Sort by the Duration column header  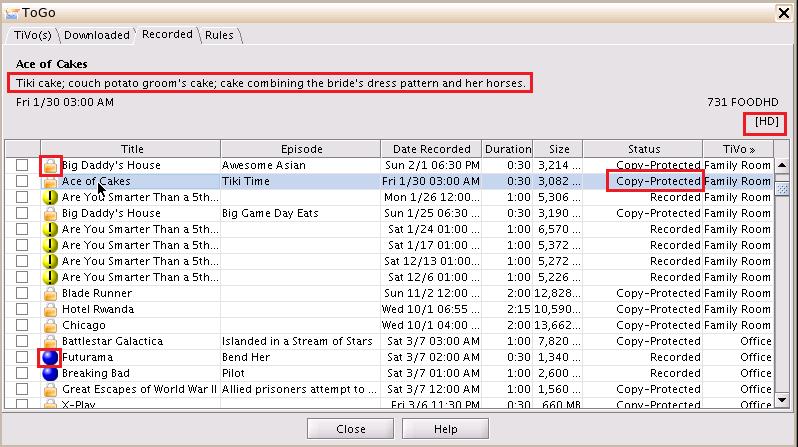[507, 149]
